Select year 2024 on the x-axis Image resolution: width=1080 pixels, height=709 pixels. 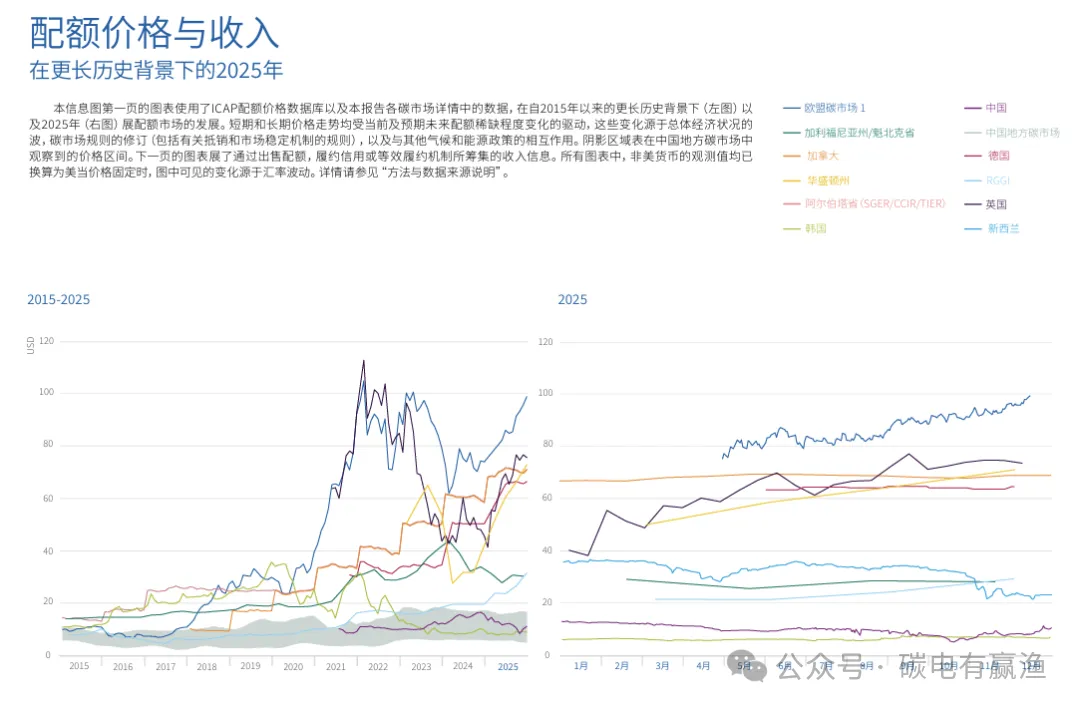point(463,666)
